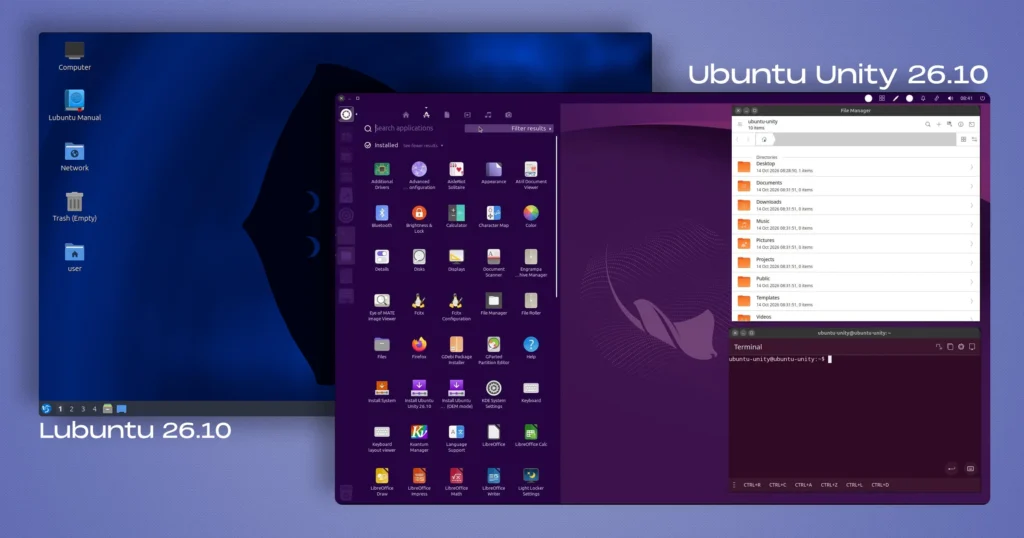Click the CTRL+C shortcut in Terminal
The image size is (1024, 538).
point(777,485)
